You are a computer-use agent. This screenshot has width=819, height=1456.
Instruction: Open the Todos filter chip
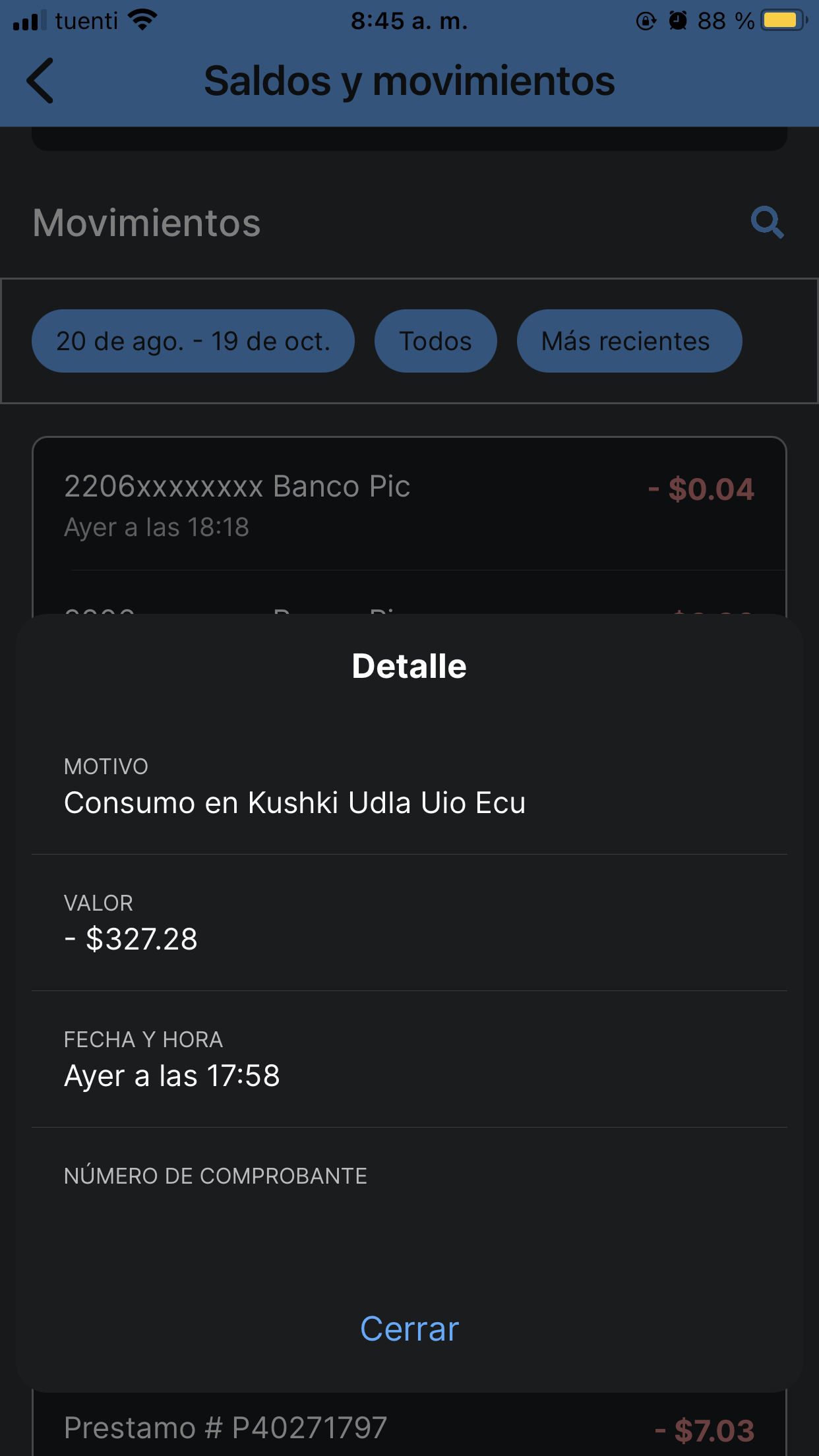(x=435, y=341)
